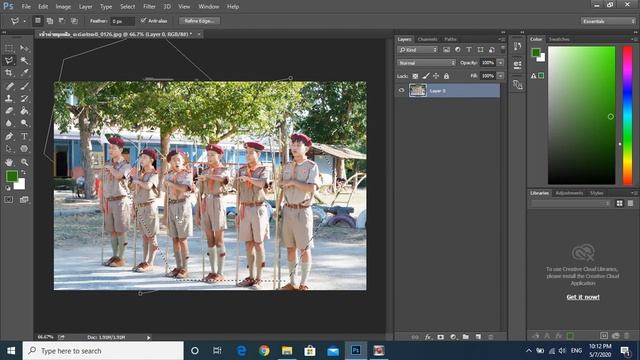This screenshot has height=360, width=640.
Task: Select the Eraser tool
Action: (9, 111)
